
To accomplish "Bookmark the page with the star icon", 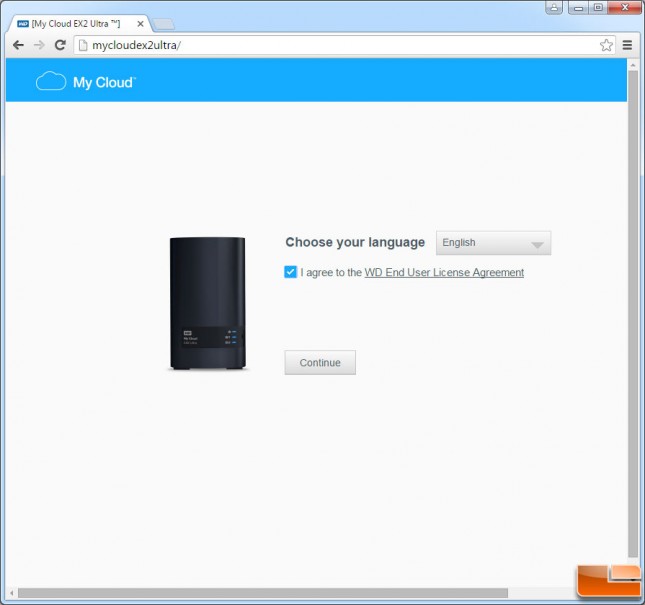I will click(x=606, y=45).
